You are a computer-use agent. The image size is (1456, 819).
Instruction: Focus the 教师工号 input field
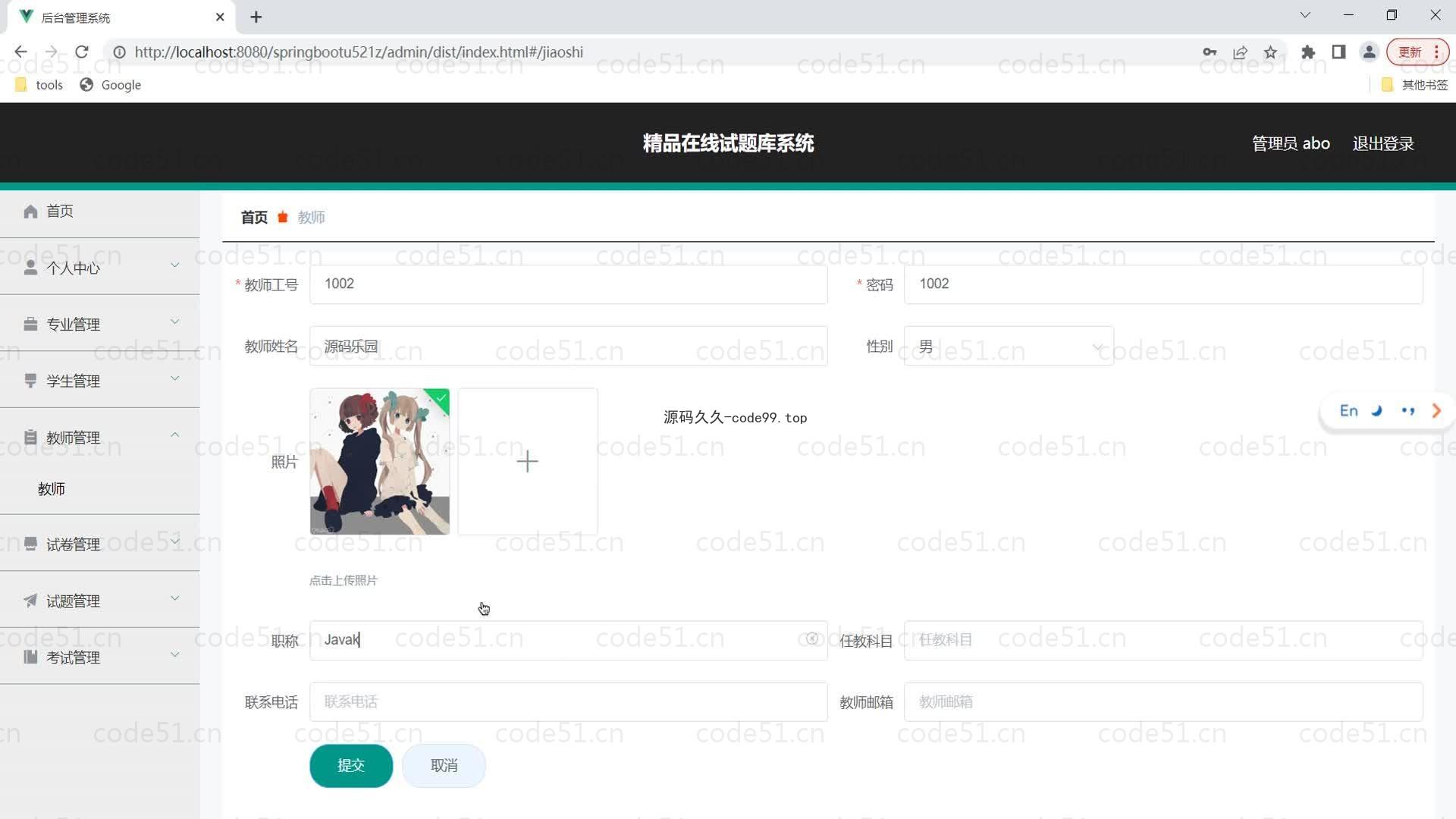568,284
